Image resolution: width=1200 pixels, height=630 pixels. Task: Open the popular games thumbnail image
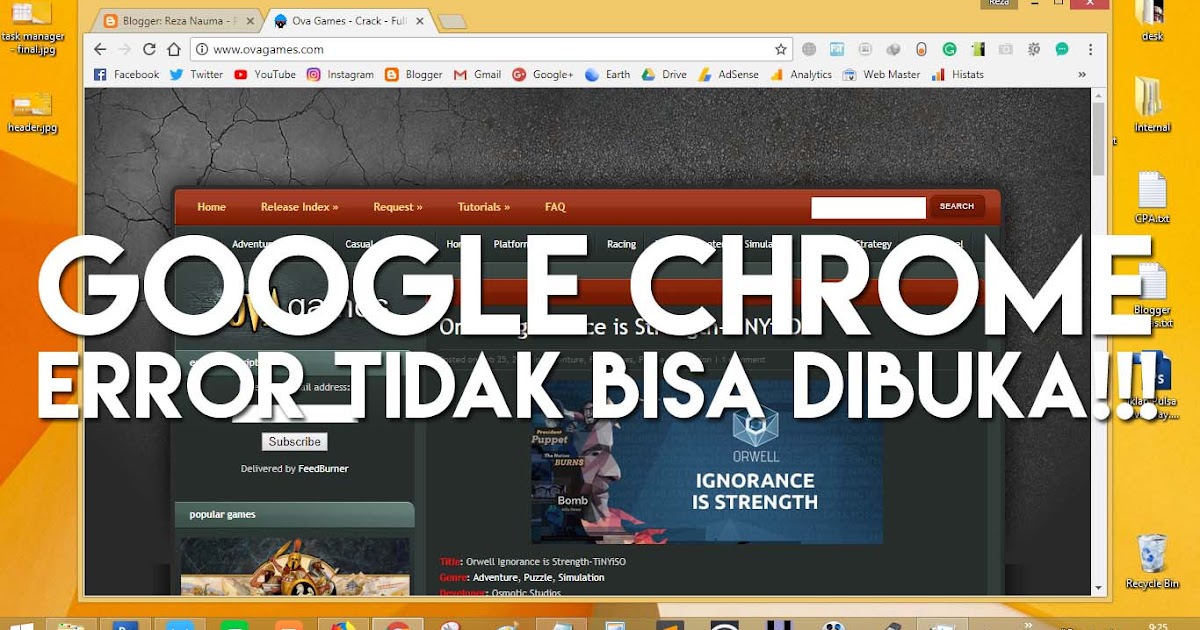point(295,566)
